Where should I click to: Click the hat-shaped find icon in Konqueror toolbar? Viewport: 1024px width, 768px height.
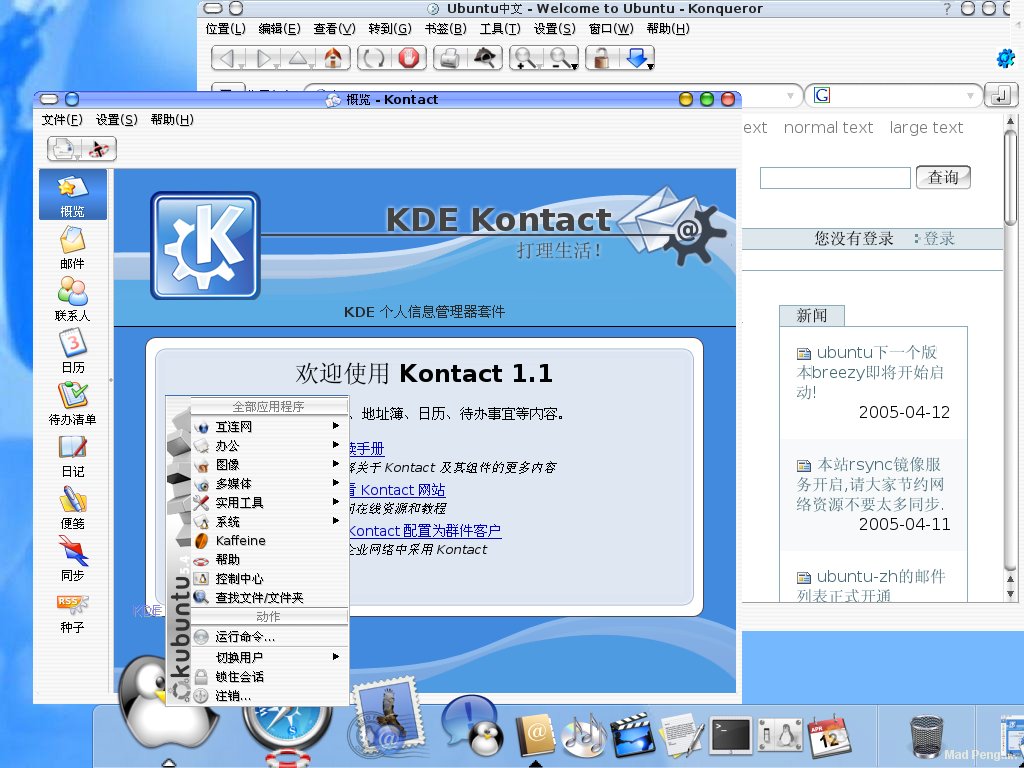(x=485, y=58)
